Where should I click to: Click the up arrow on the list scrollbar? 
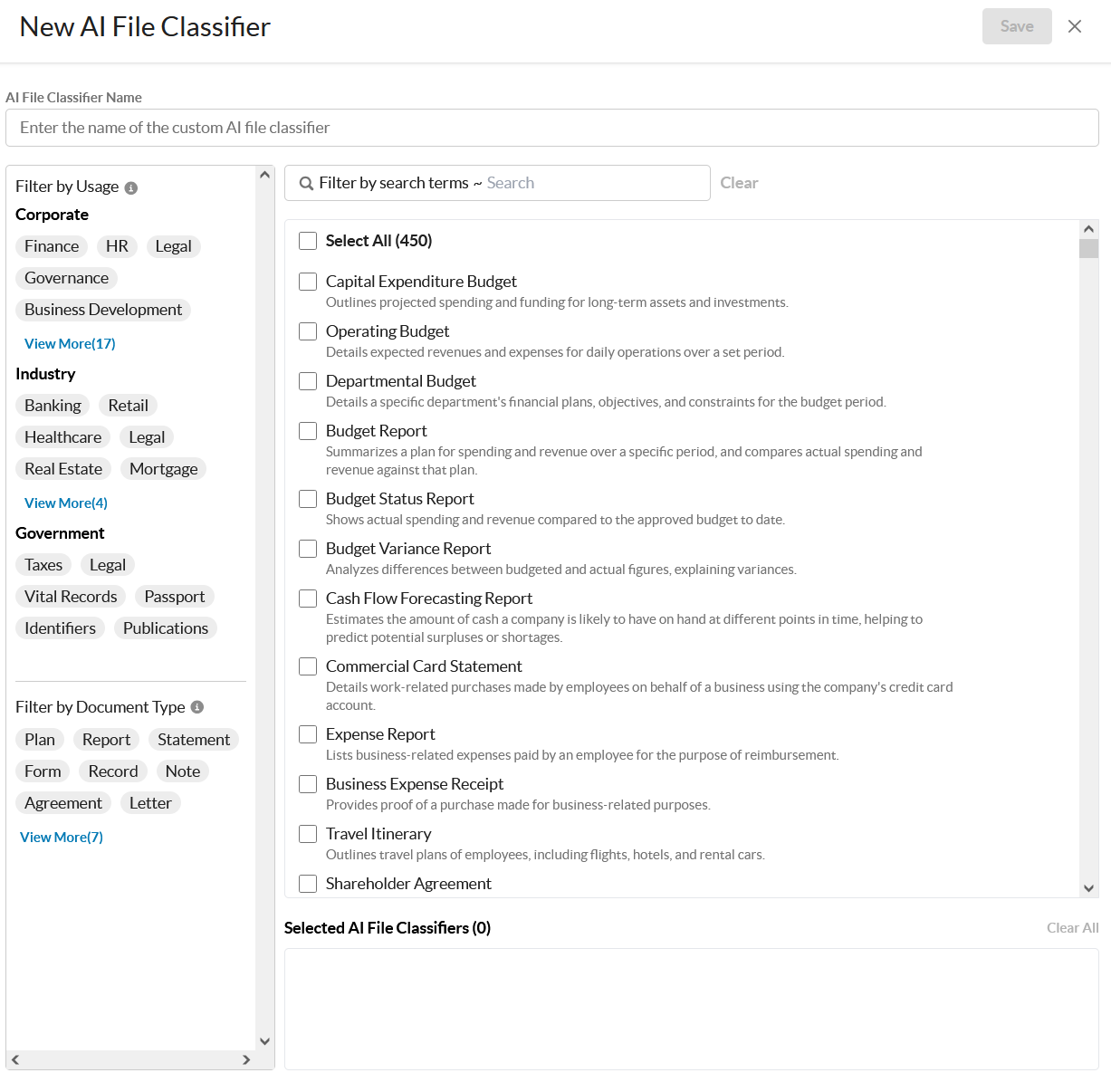[x=1088, y=229]
